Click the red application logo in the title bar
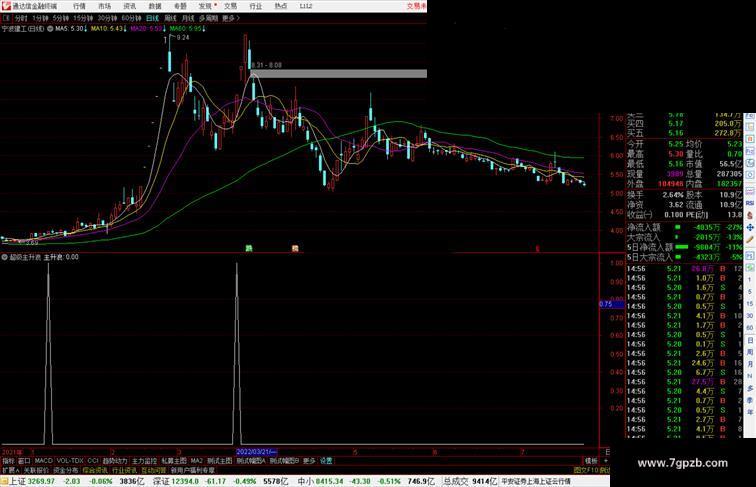 coord(5,6)
